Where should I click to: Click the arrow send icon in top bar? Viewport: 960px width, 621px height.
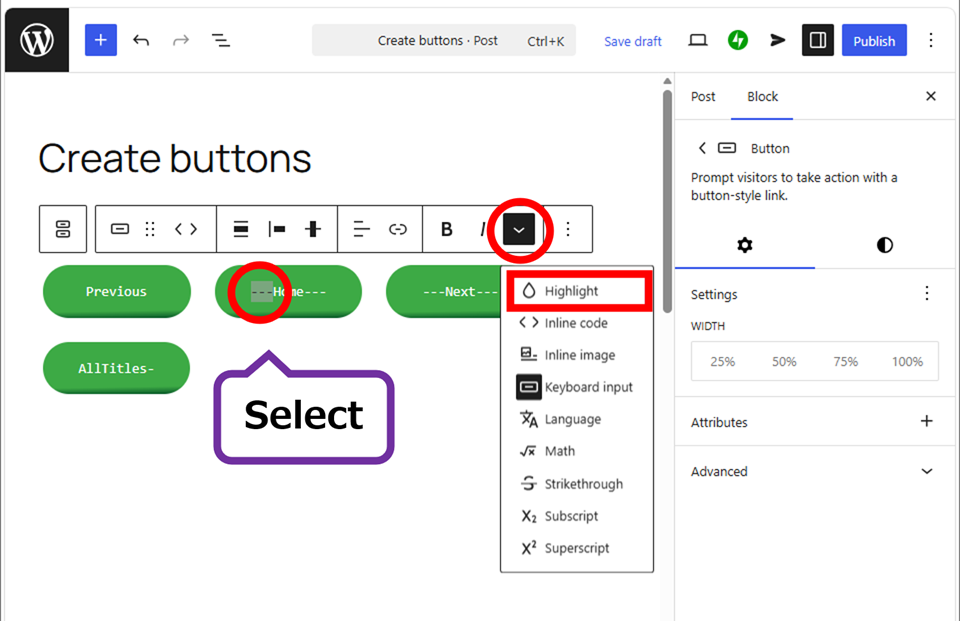778,40
